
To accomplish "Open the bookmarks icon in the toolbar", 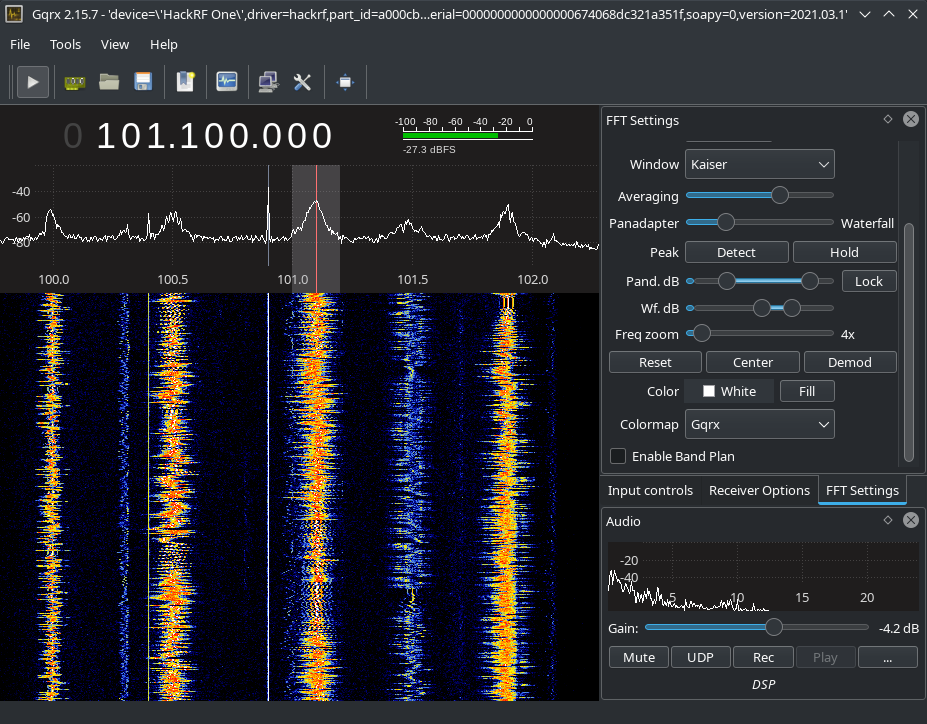I will click(185, 81).
